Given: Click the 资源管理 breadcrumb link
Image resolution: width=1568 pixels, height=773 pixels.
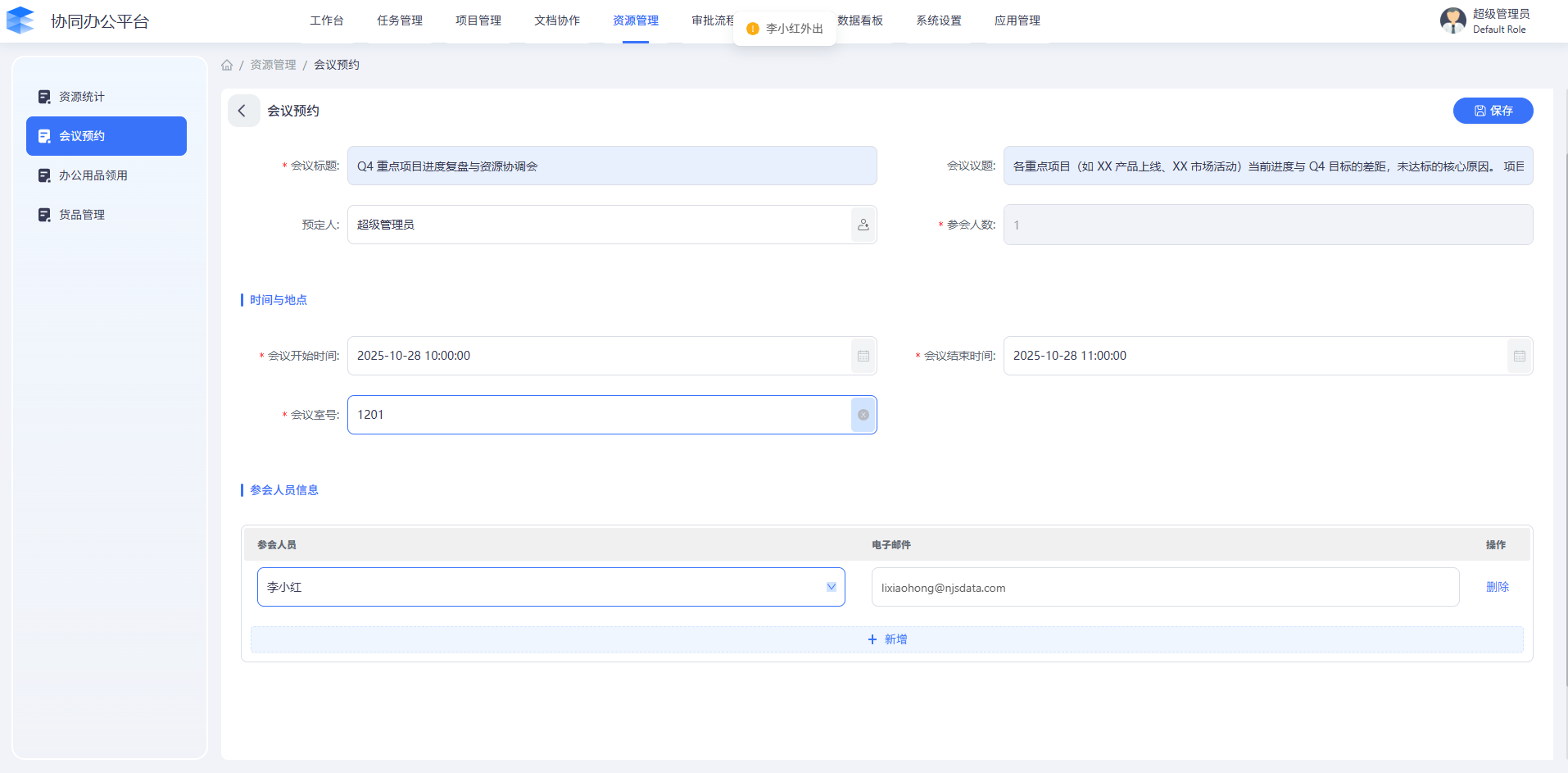Looking at the screenshot, I should 273,65.
